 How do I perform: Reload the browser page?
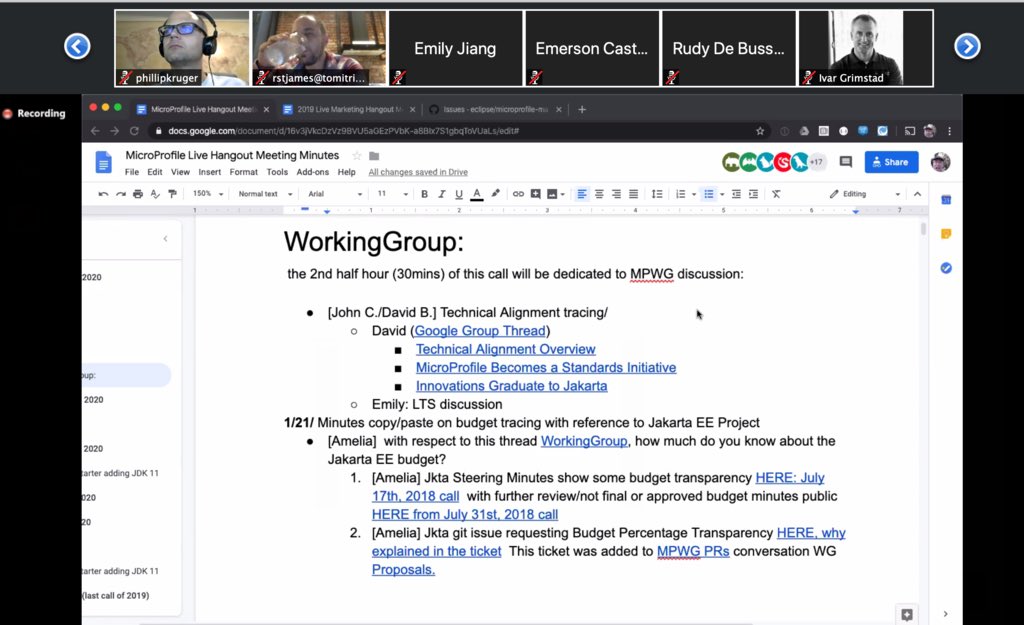click(x=134, y=131)
